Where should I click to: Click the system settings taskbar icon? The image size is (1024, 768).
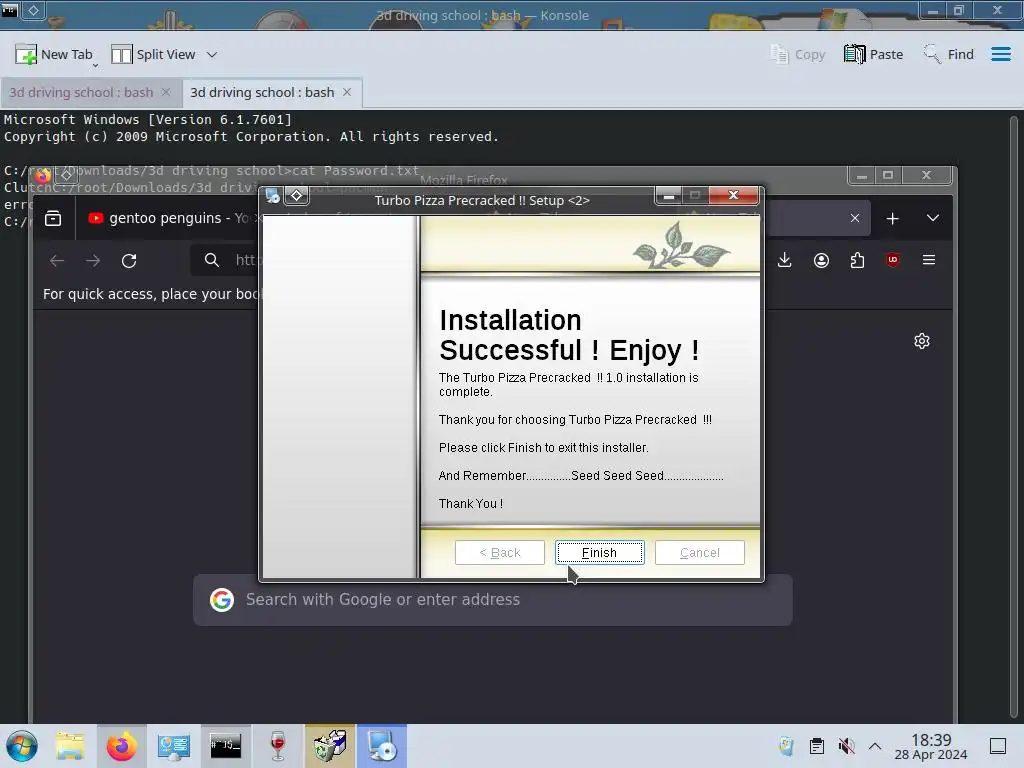click(174, 746)
